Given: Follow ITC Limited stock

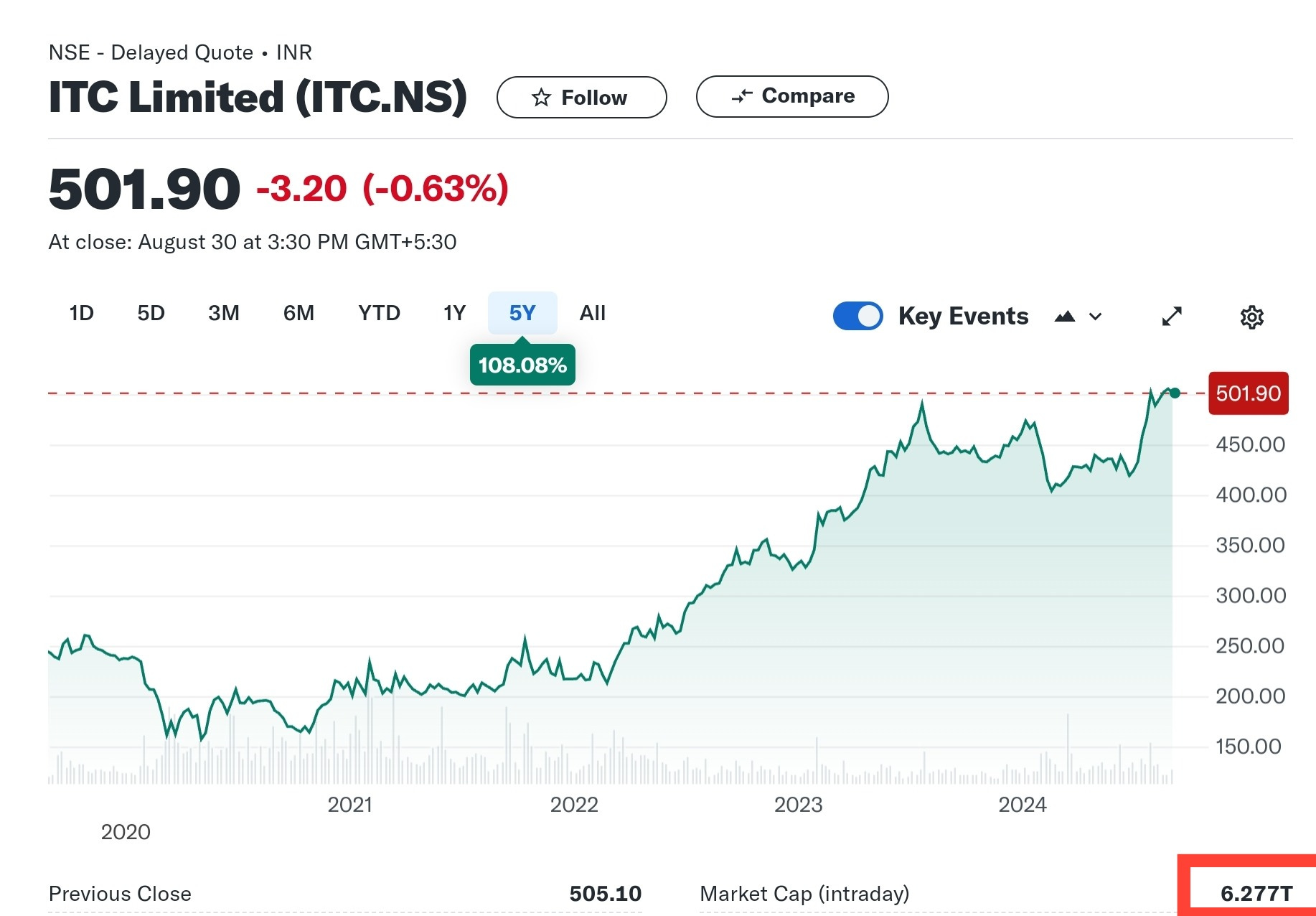Looking at the screenshot, I should 581,97.
